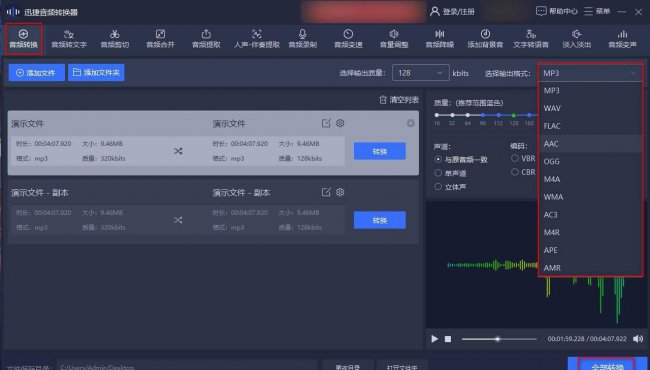Click the 清空列表 clear list trash icon
The image size is (650, 370).
coord(383,100)
